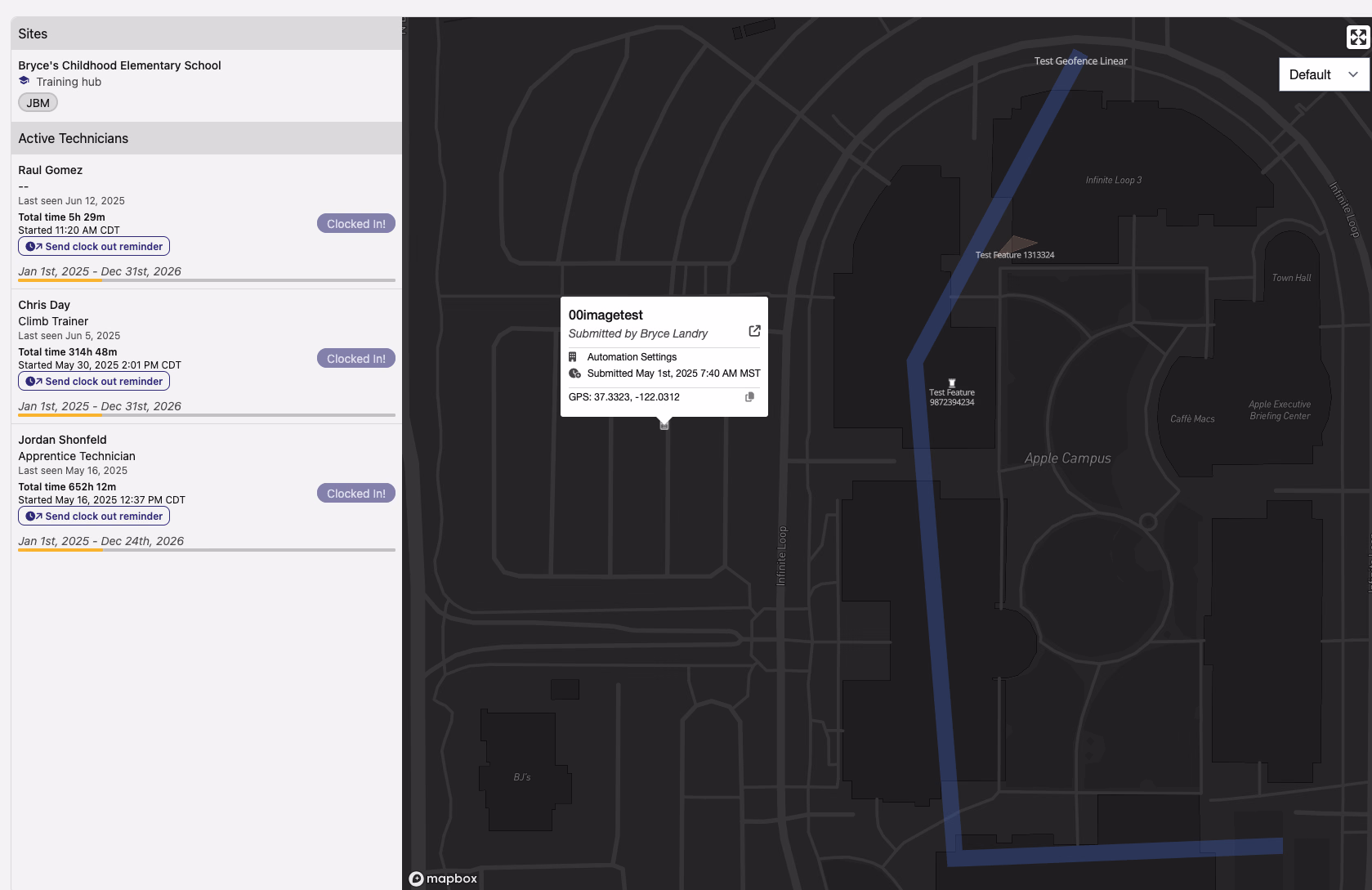The image size is (1372, 890).
Task: Click Jordan Shonfeld date range progress bar
Action: point(207,550)
